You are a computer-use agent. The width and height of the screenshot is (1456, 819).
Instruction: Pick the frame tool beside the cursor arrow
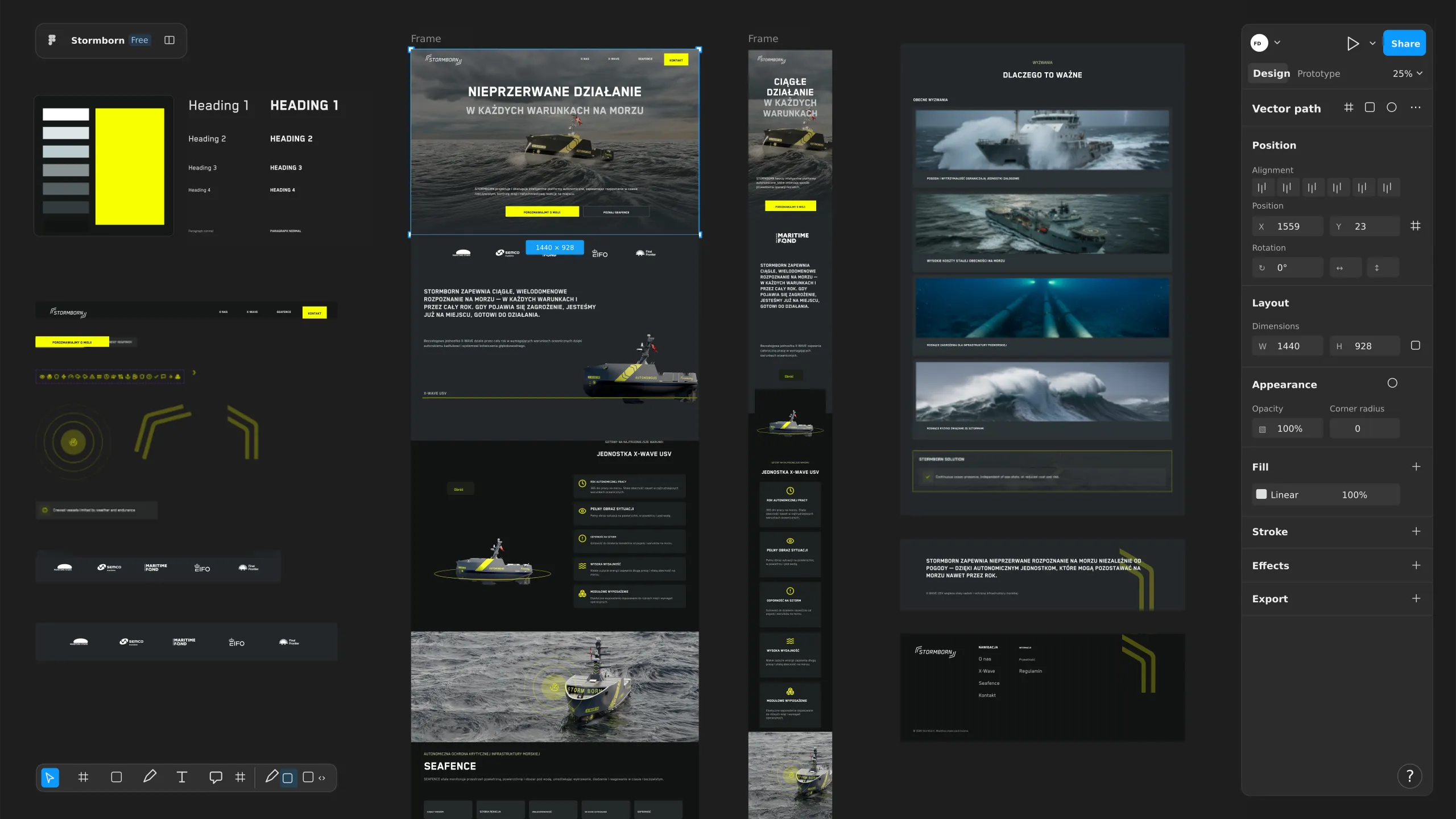coord(83,777)
